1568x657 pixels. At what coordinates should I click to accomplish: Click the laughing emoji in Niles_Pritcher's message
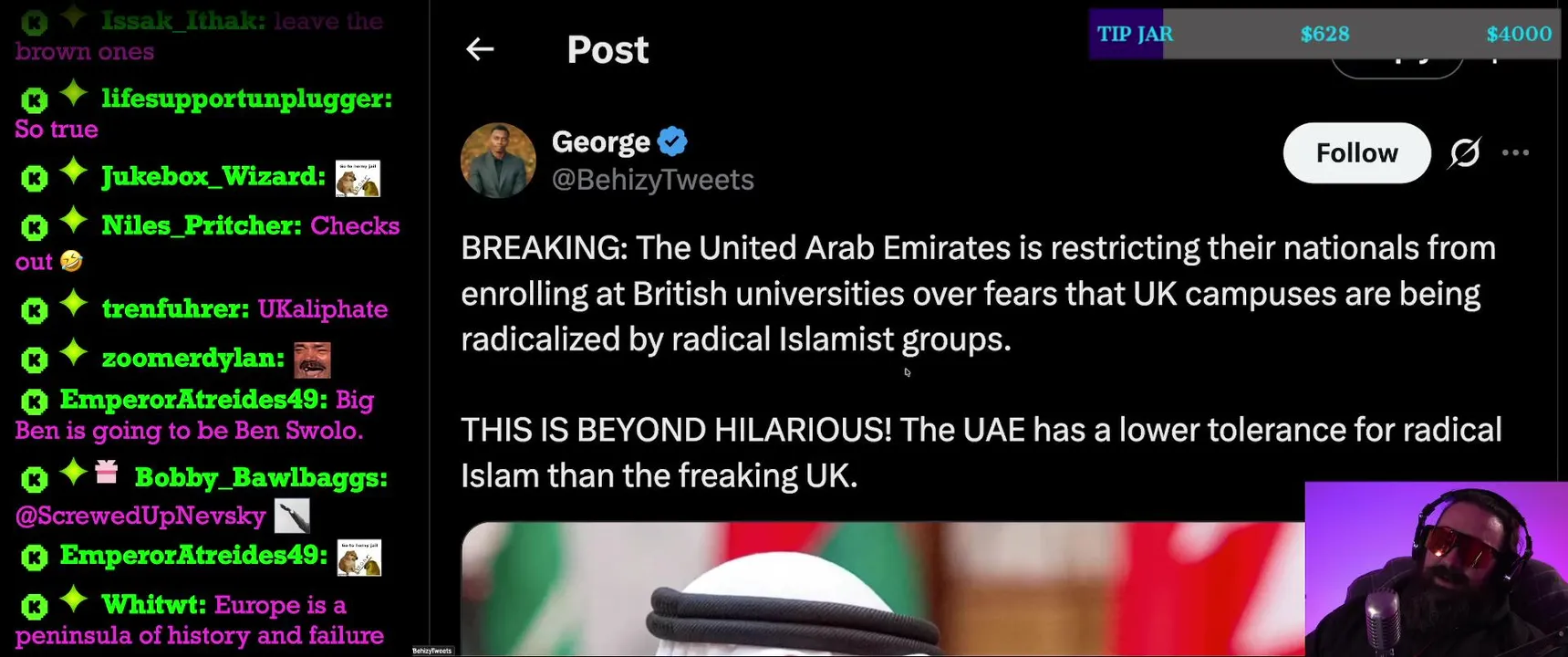click(x=71, y=261)
